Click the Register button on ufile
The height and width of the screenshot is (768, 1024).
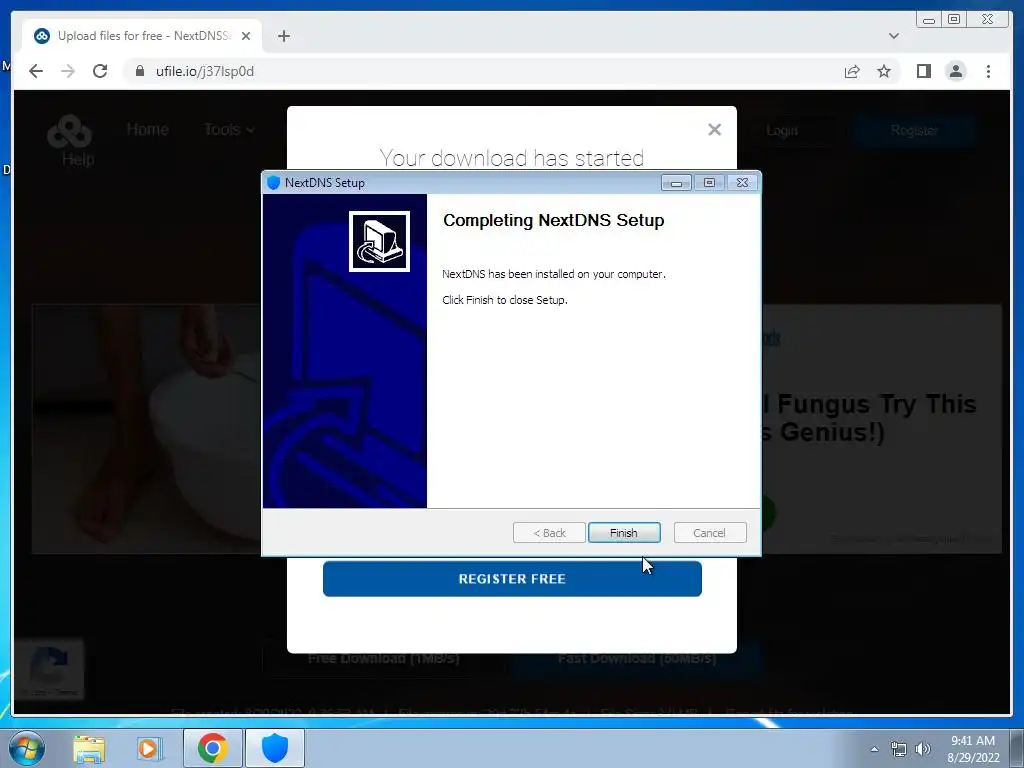tap(914, 131)
